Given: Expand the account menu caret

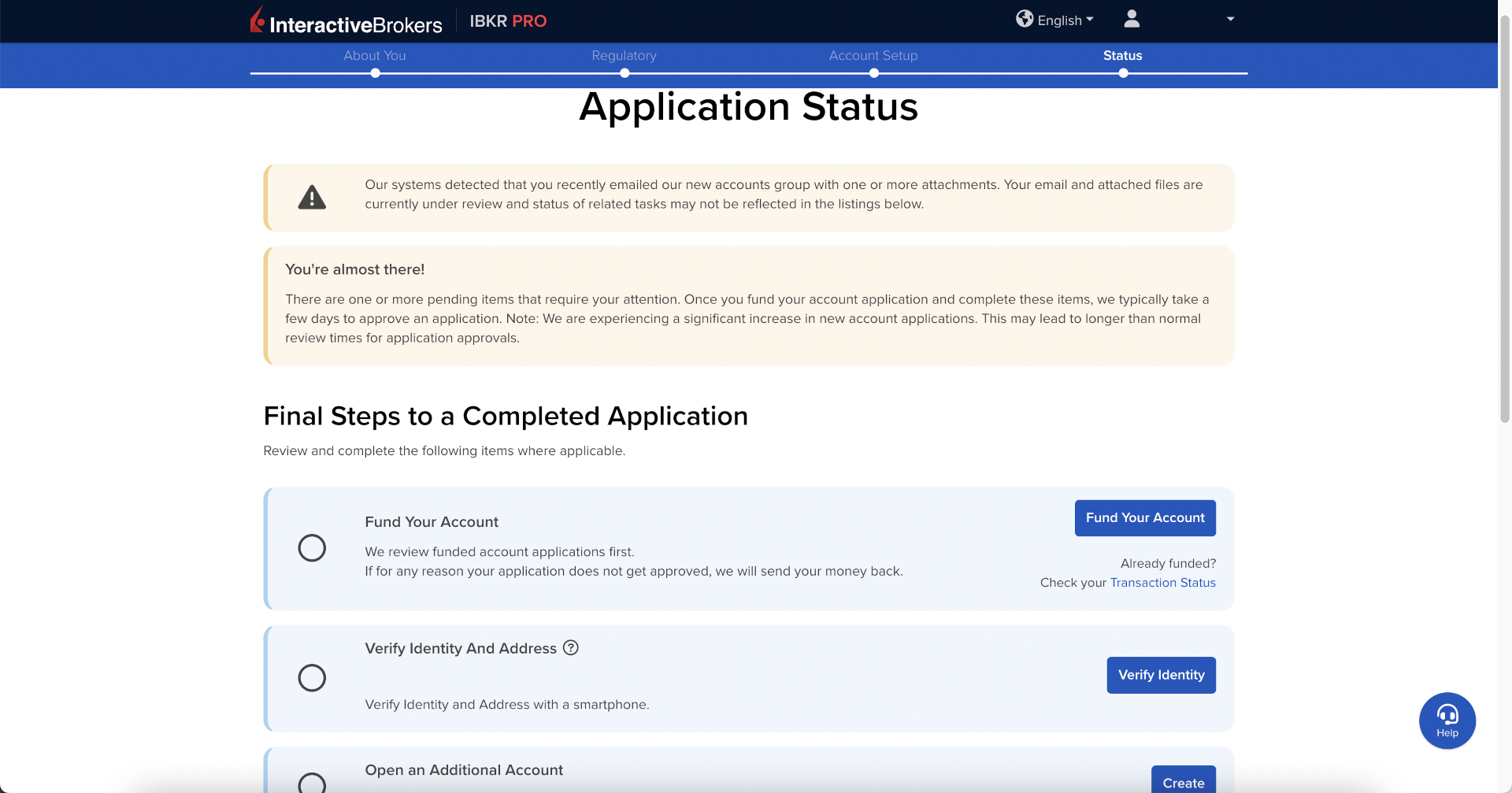Looking at the screenshot, I should 1230,19.
